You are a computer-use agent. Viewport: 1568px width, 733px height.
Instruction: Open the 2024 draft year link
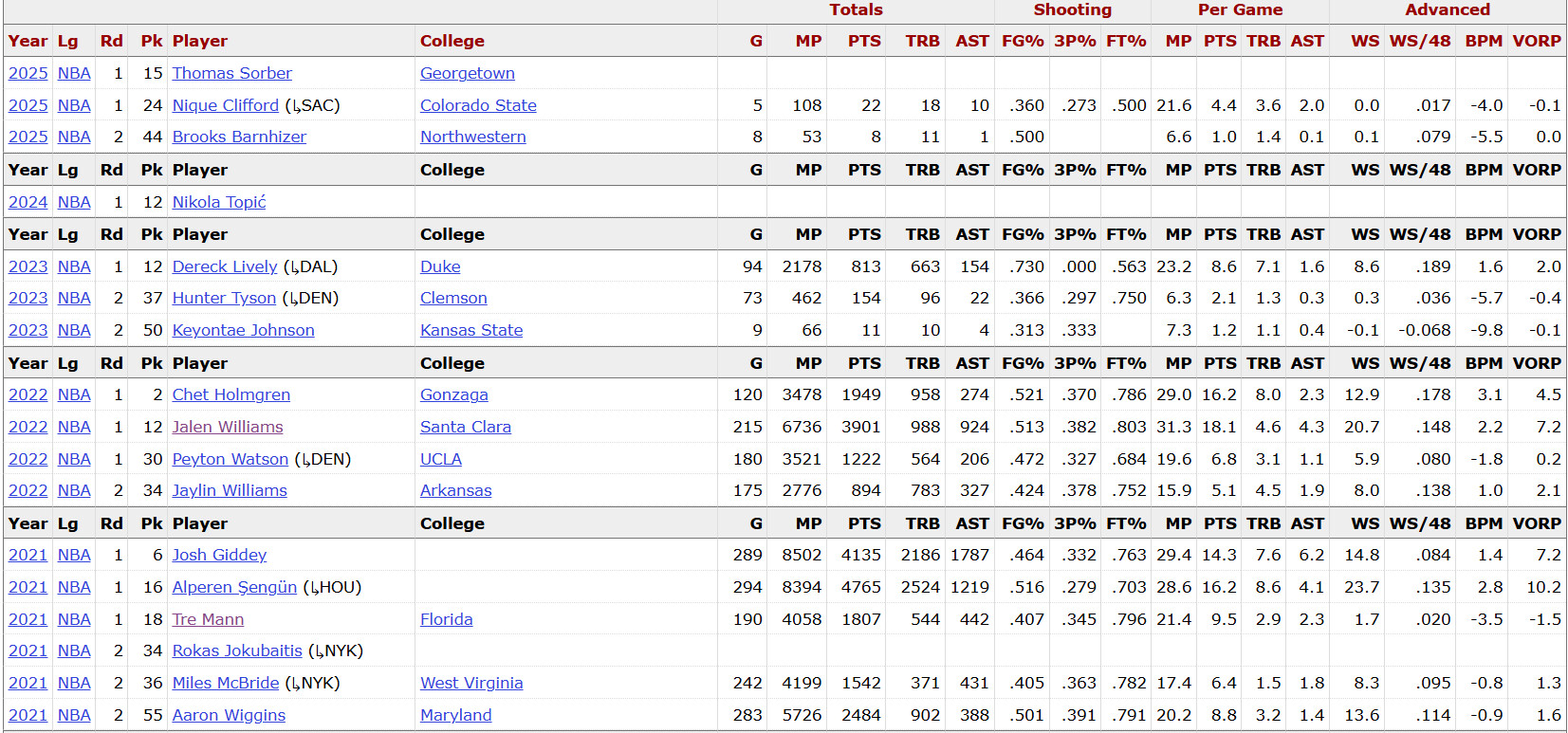28,202
